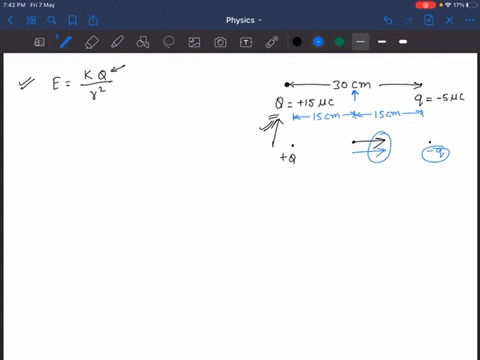Viewport: 480px width, 360px height.
Task: Tap the screen recording indicator
Action: pyautogui.click(x=426, y=5)
